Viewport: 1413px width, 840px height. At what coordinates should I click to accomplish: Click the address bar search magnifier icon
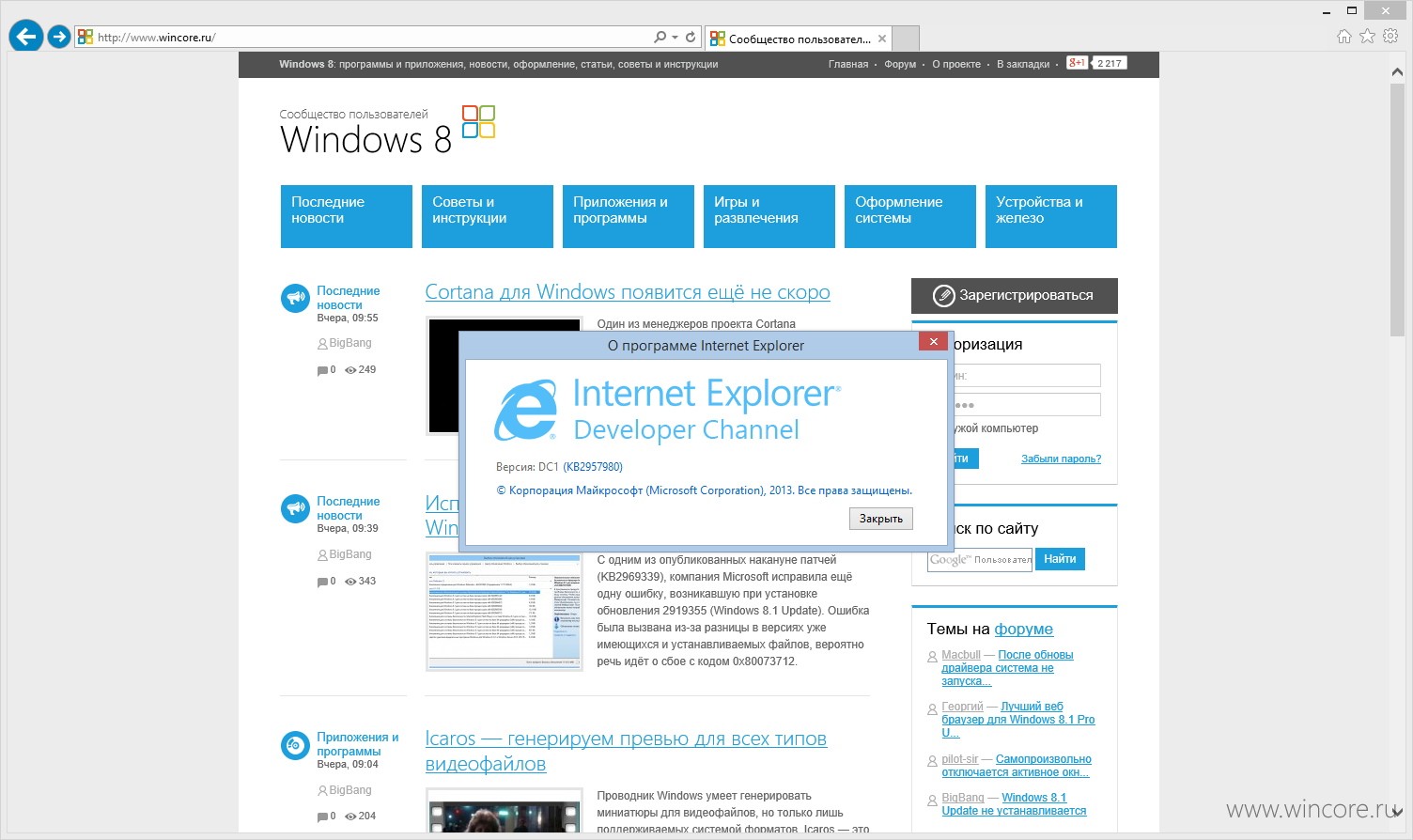pos(660,38)
